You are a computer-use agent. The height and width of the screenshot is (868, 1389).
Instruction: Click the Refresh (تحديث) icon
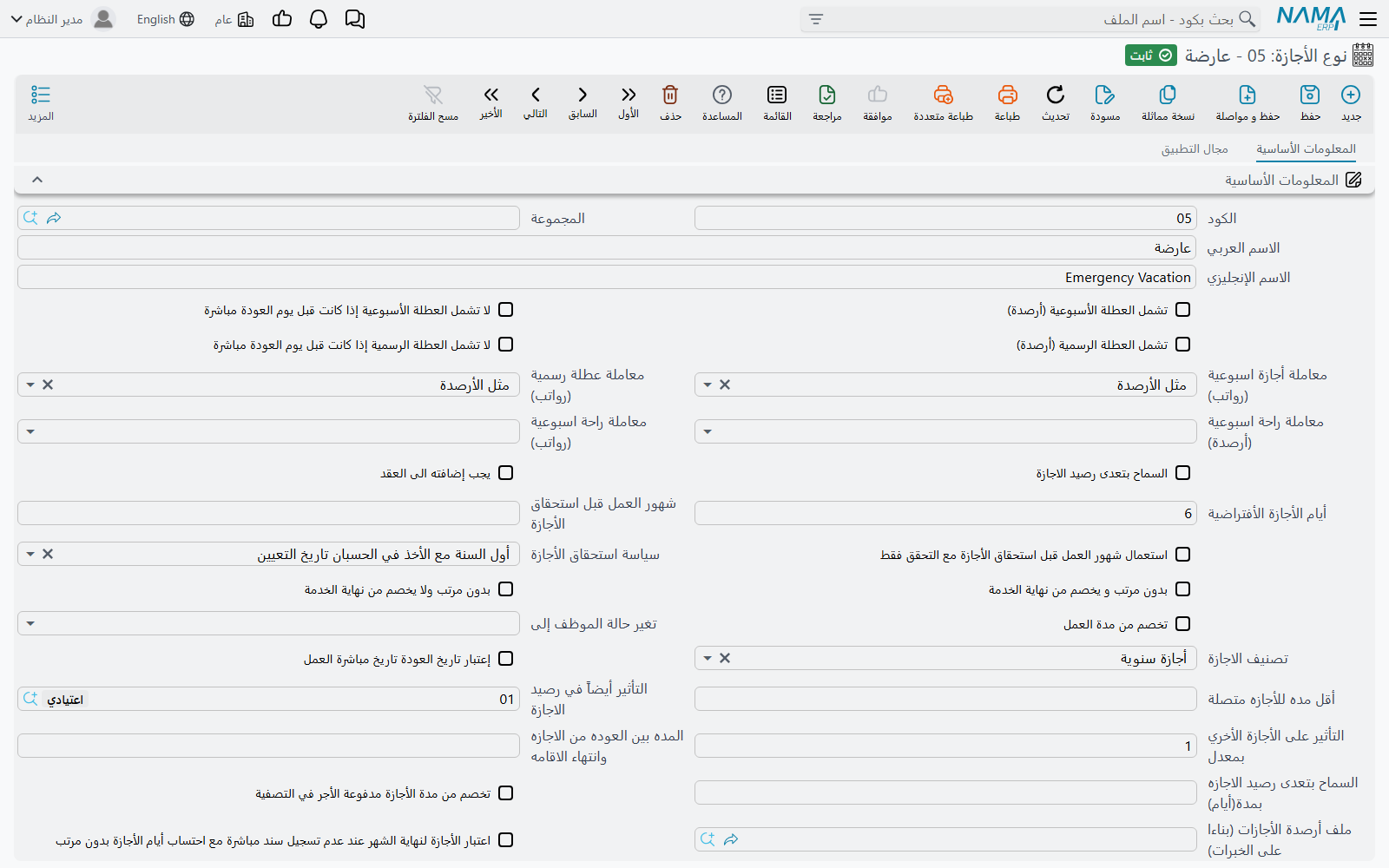pyautogui.click(x=1056, y=95)
